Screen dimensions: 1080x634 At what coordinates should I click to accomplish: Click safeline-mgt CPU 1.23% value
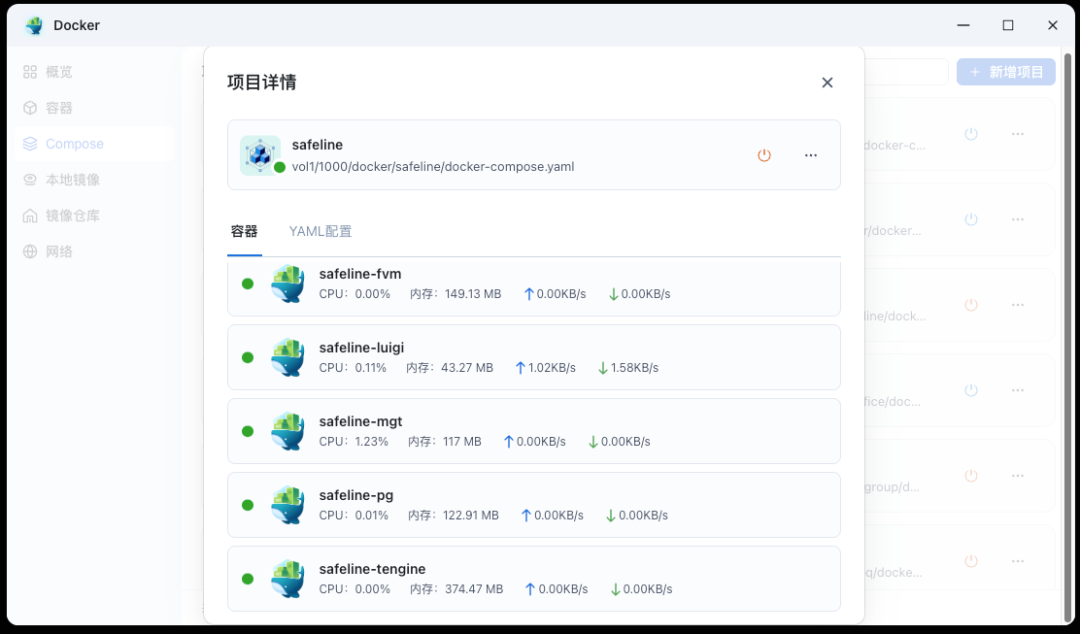[x=372, y=442]
